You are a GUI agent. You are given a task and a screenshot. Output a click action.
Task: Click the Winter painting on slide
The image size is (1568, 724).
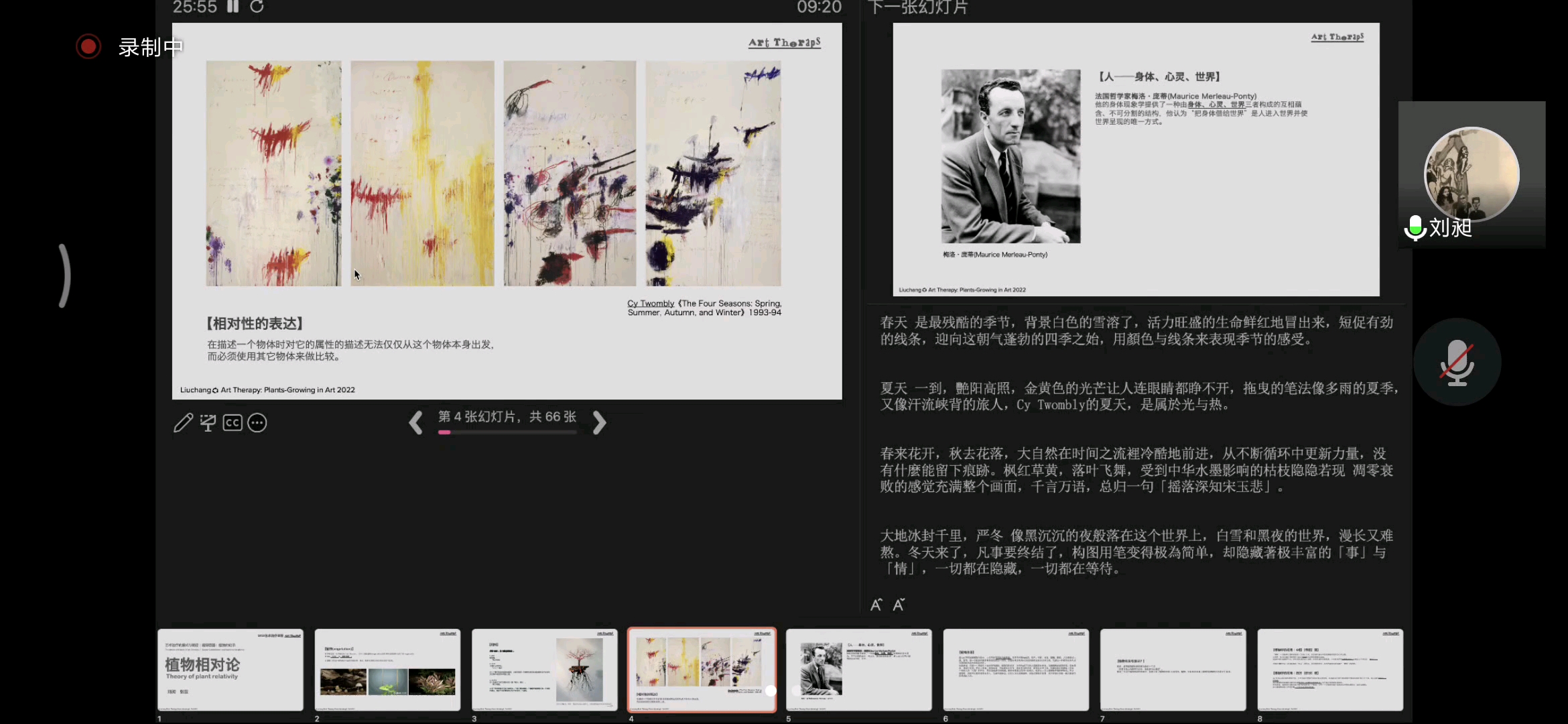pos(713,174)
